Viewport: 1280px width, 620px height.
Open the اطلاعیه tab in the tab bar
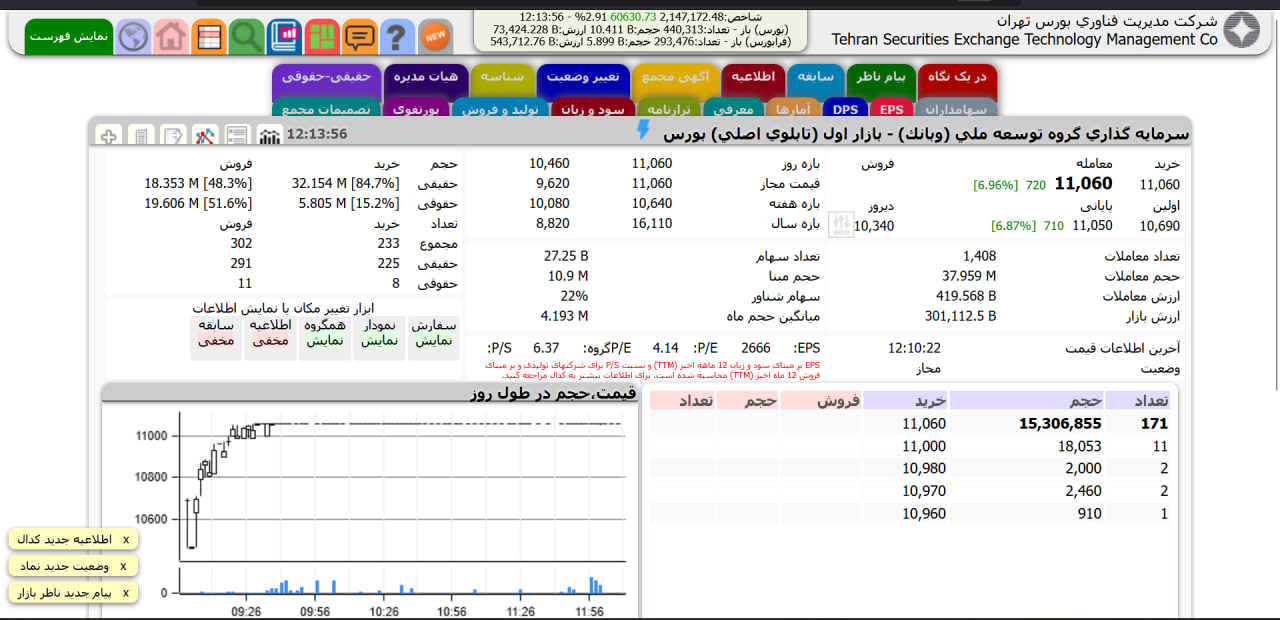point(754,77)
